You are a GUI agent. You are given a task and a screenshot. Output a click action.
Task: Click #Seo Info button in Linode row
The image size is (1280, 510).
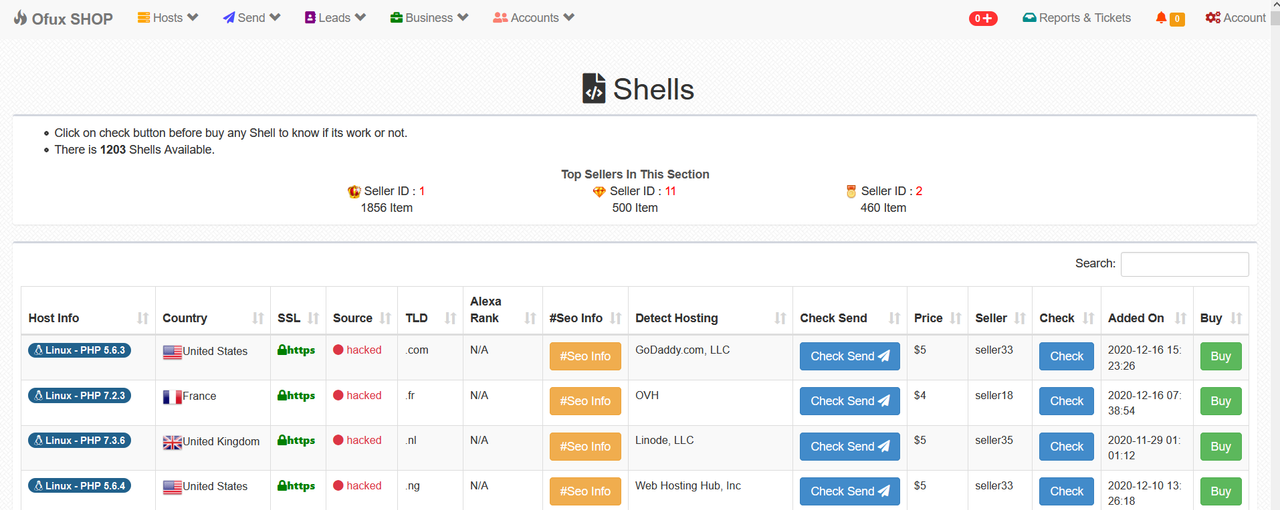click(585, 446)
